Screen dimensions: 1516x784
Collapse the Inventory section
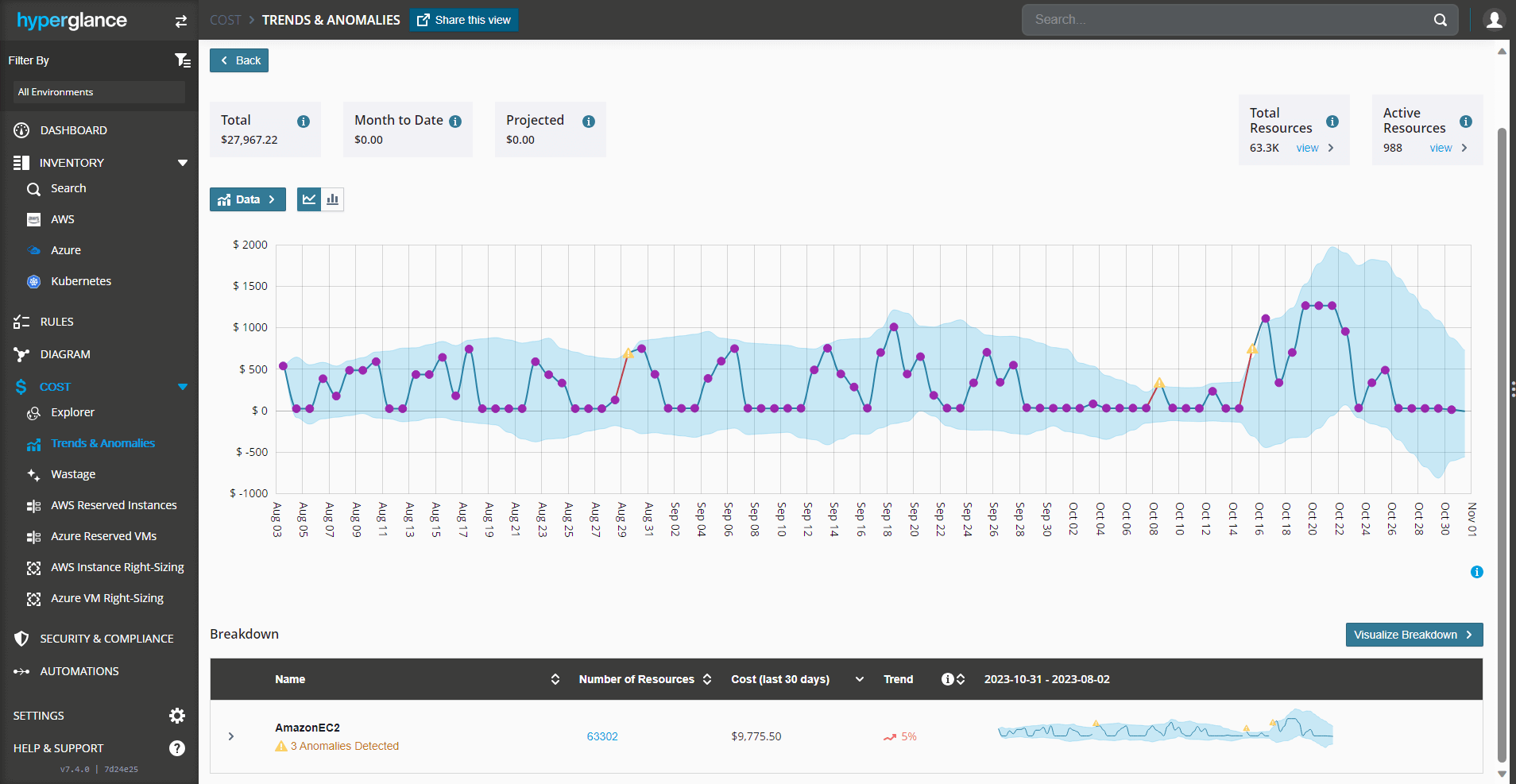[x=183, y=163]
